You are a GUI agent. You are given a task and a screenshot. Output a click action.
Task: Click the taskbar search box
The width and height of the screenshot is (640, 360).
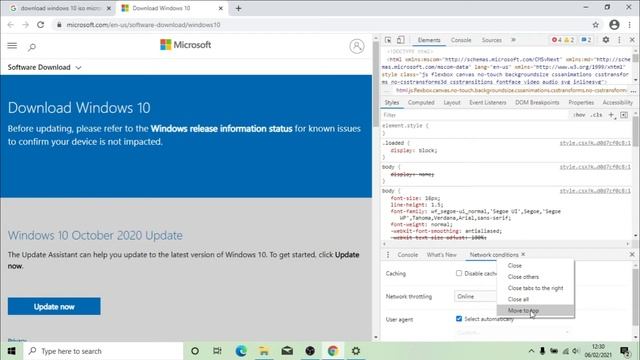104,351
